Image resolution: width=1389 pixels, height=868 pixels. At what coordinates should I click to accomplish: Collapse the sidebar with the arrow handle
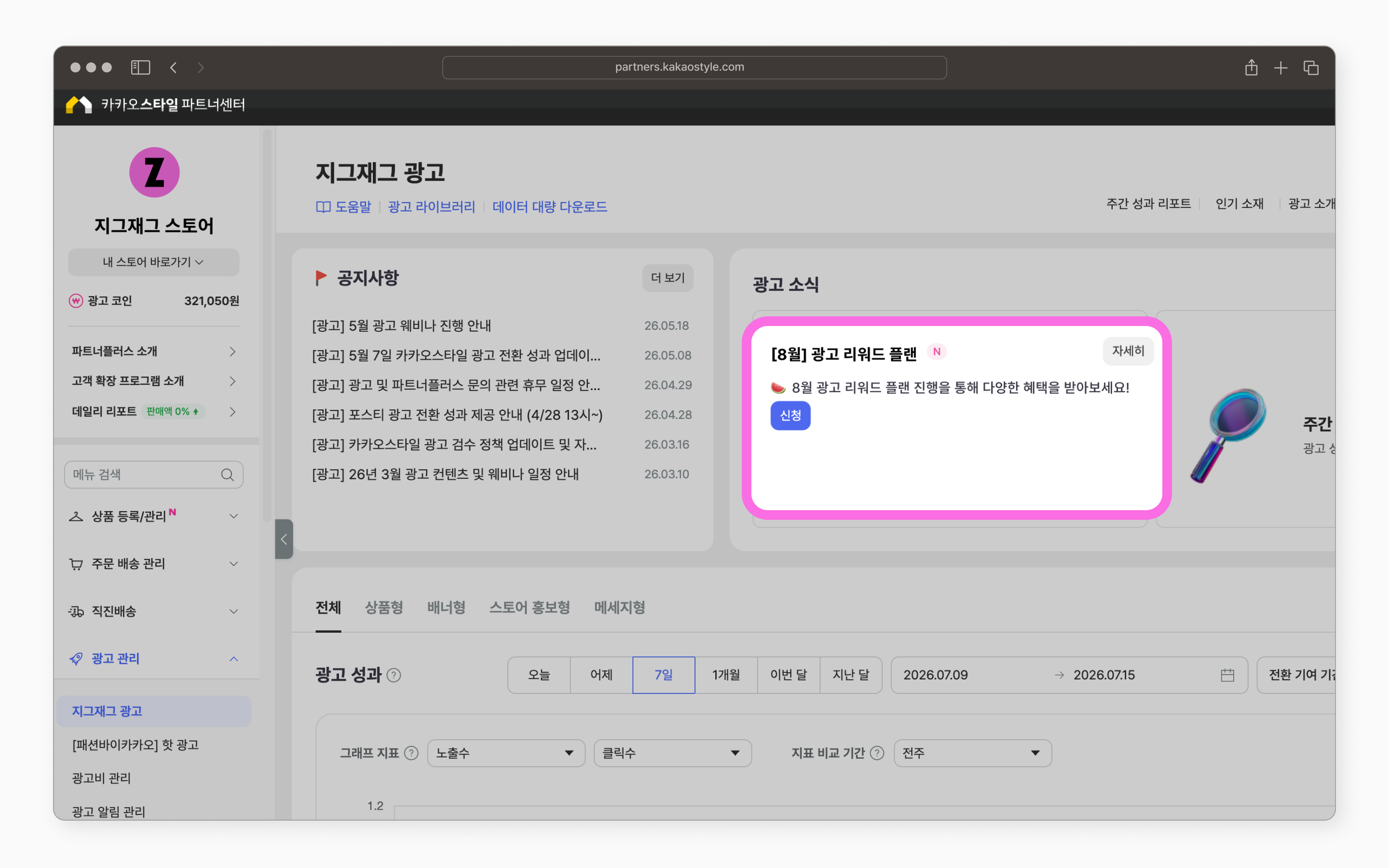coord(284,539)
